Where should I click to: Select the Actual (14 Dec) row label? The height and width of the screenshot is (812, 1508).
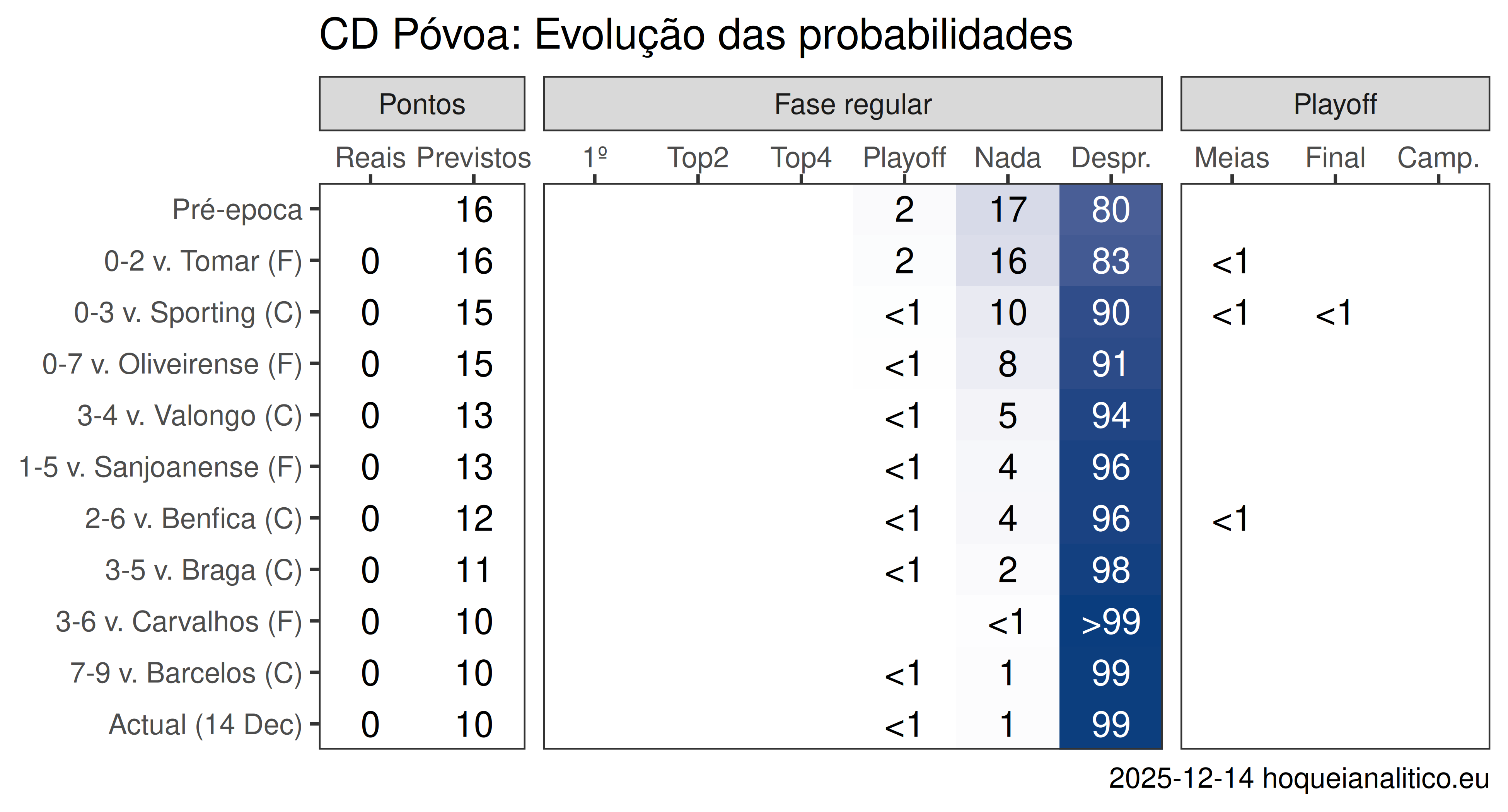click(x=205, y=725)
